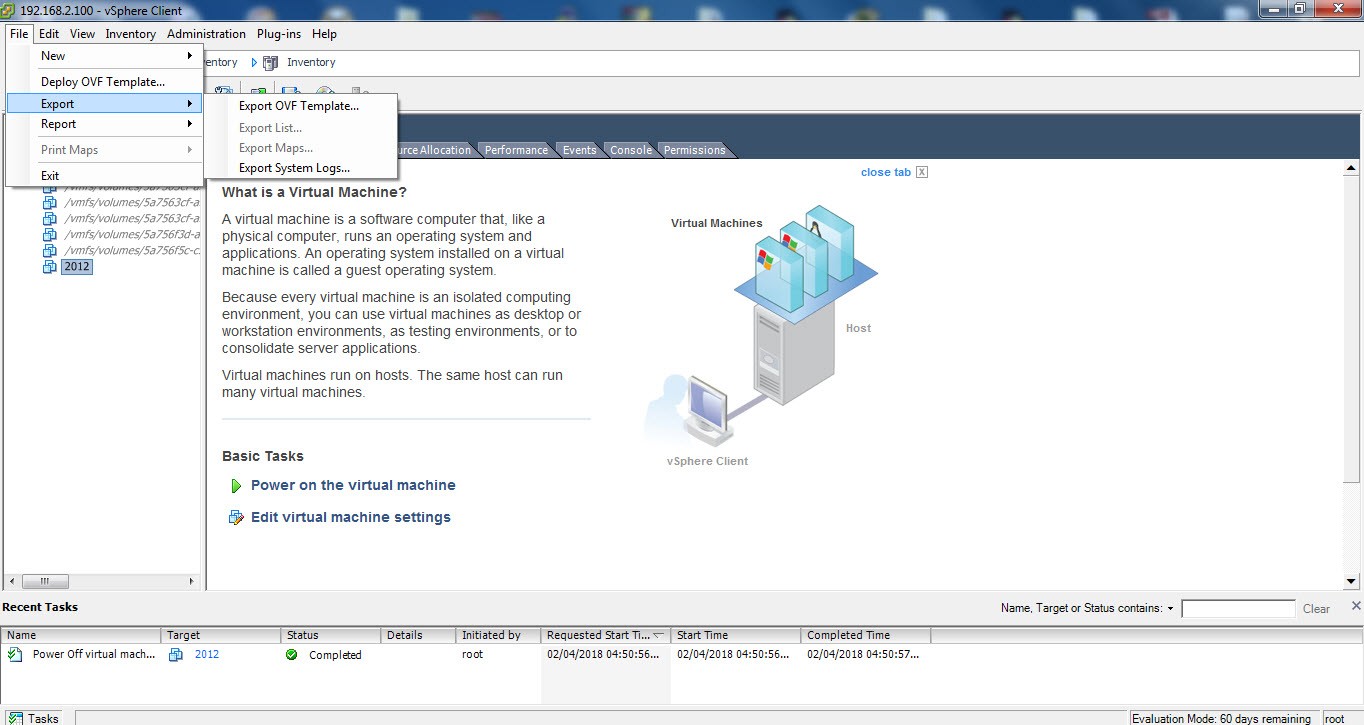Screen dimensions: 1364x725
Task: Click Edit virtual machine settings link
Action: point(351,517)
